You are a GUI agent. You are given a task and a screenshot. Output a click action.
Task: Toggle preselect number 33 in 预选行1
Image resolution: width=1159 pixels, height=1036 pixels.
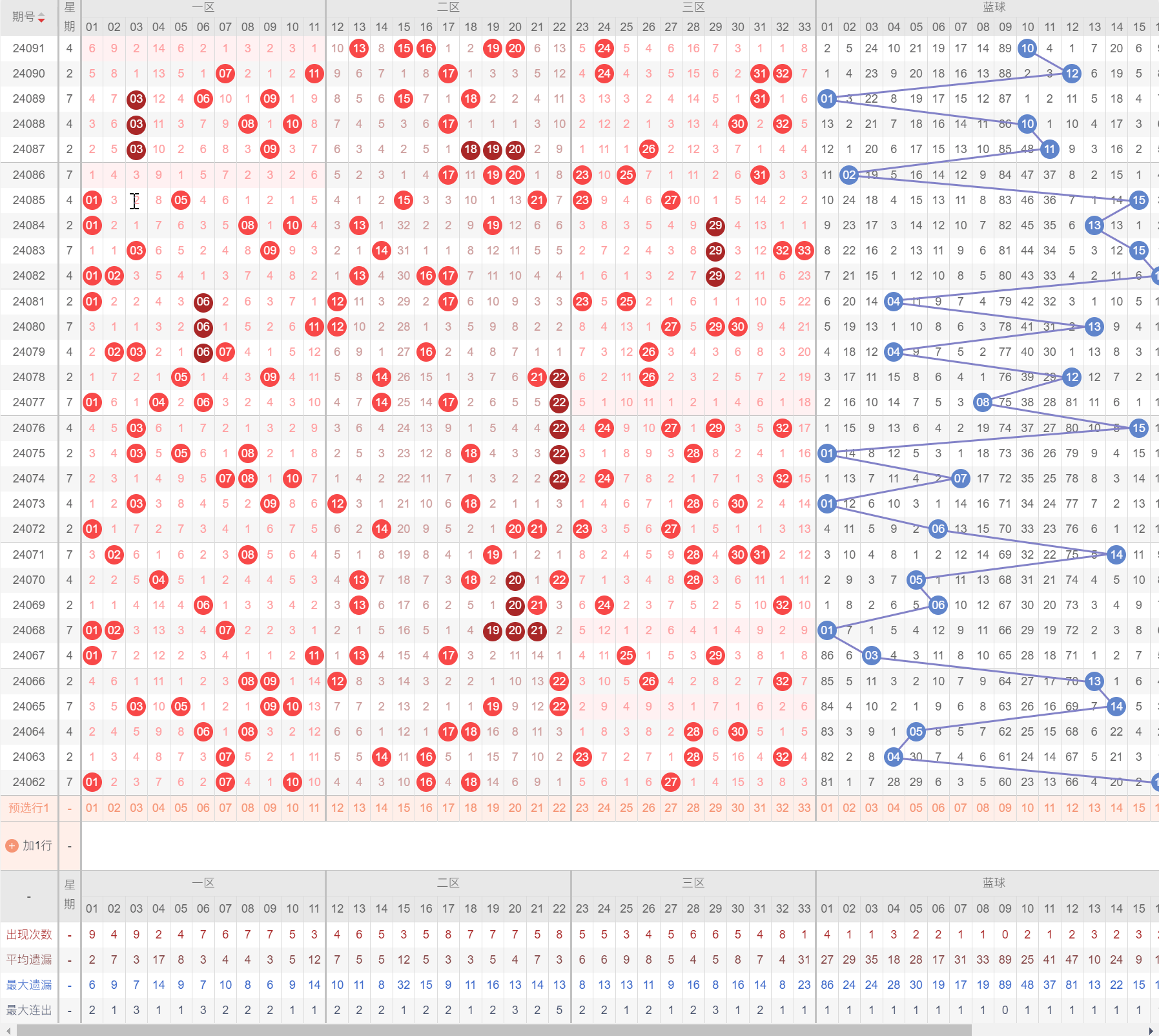pyautogui.click(x=805, y=808)
